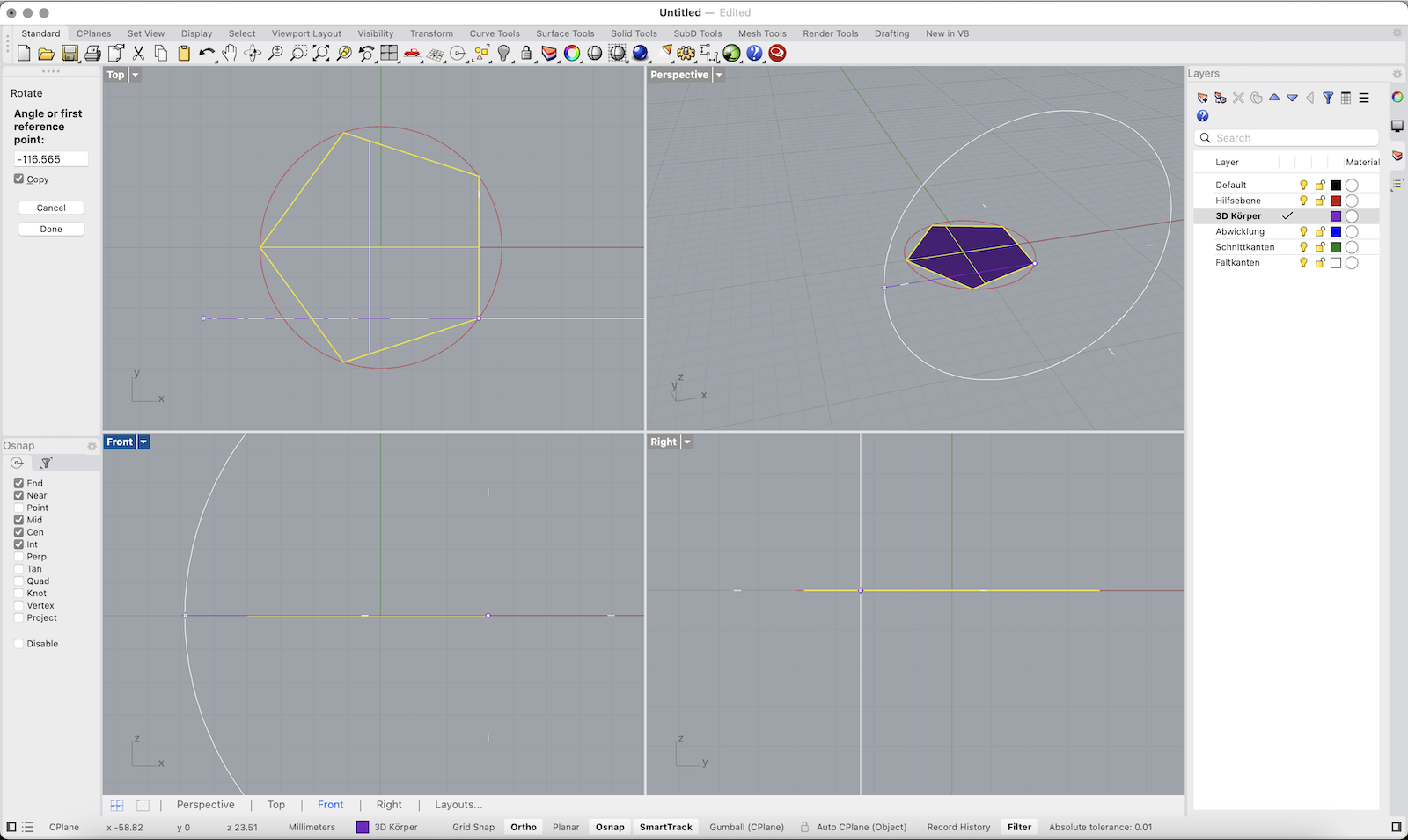
Task: Click the layer columns table icon
Action: pyautogui.click(x=1346, y=98)
